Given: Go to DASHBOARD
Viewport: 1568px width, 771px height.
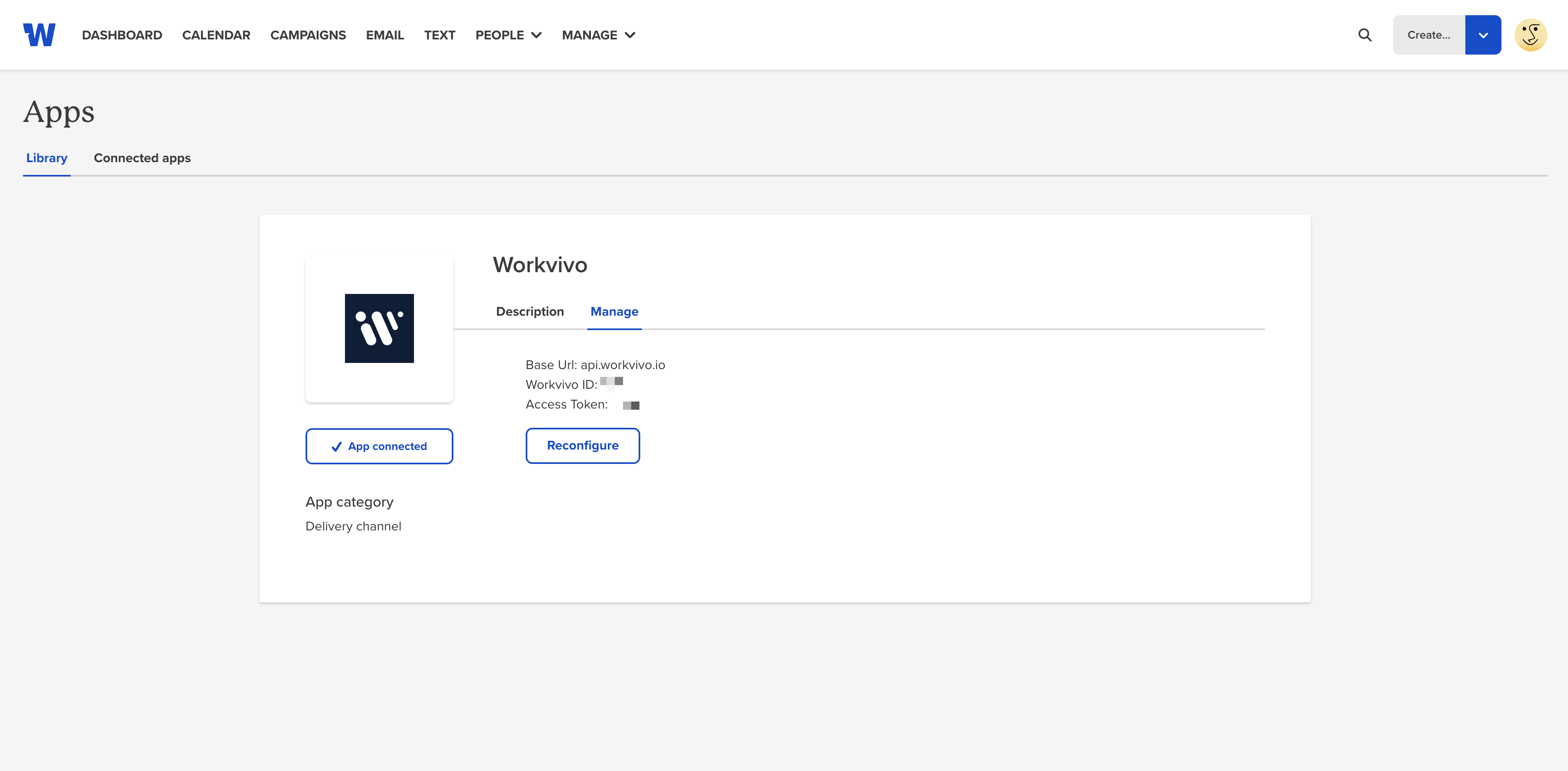Looking at the screenshot, I should (122, 34).
